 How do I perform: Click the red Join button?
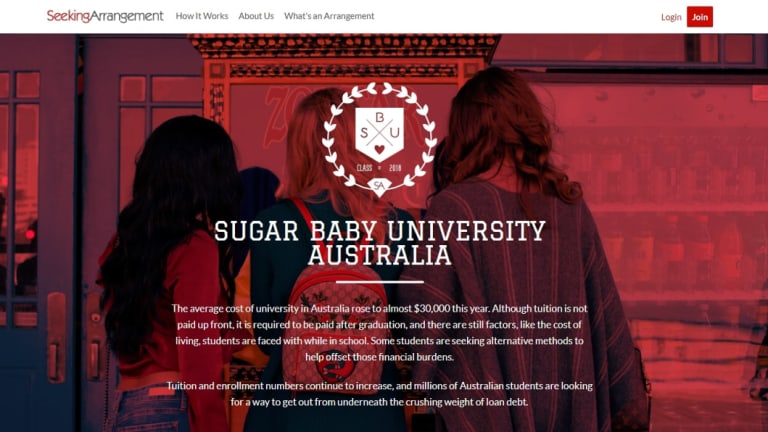pyautogui.click(x=699, y=17)
